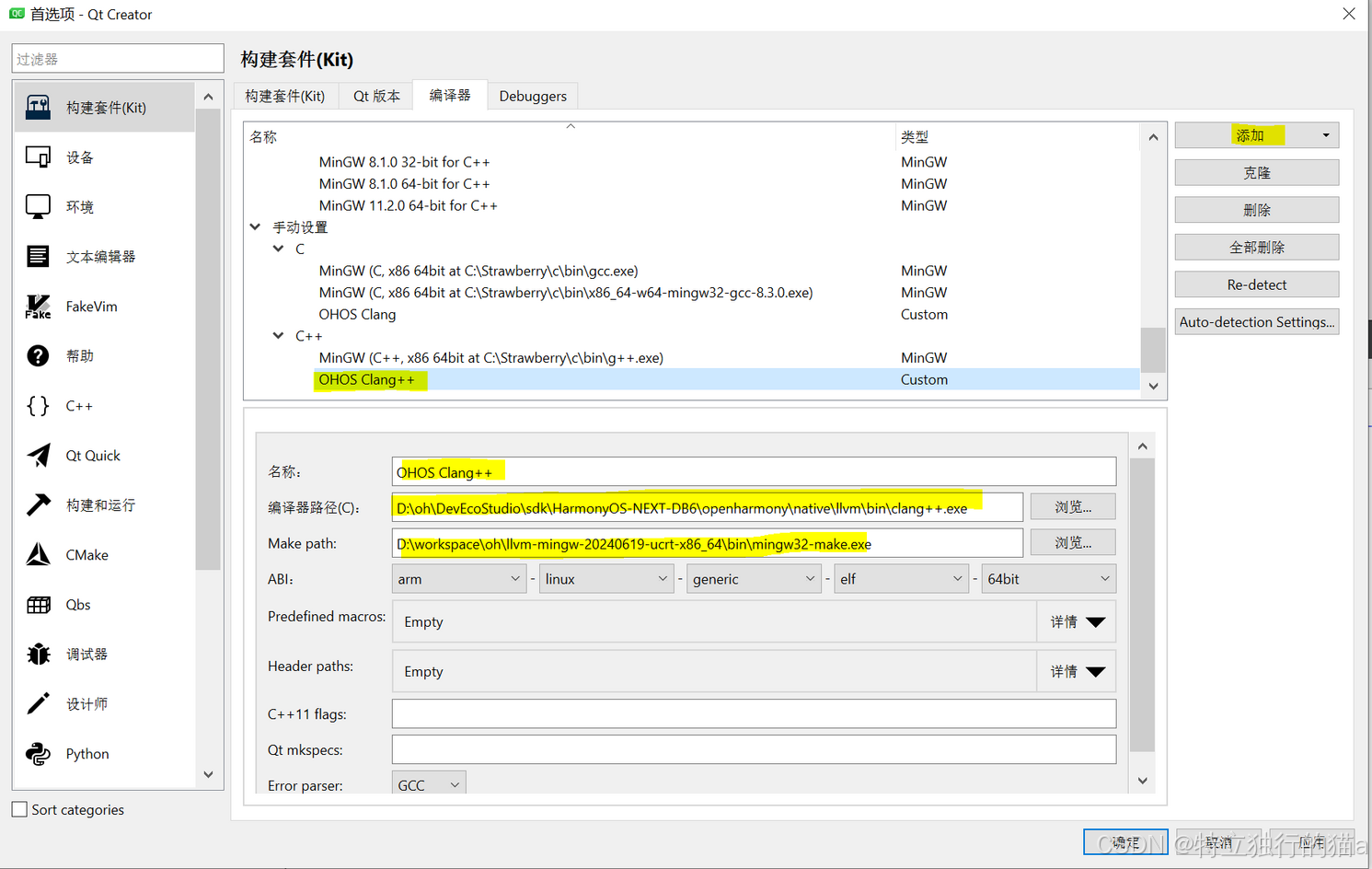The width and height of the screenshot is (1372, 869).
Task: Open the Debugger (调试器) bug icon
Action: 38,654
